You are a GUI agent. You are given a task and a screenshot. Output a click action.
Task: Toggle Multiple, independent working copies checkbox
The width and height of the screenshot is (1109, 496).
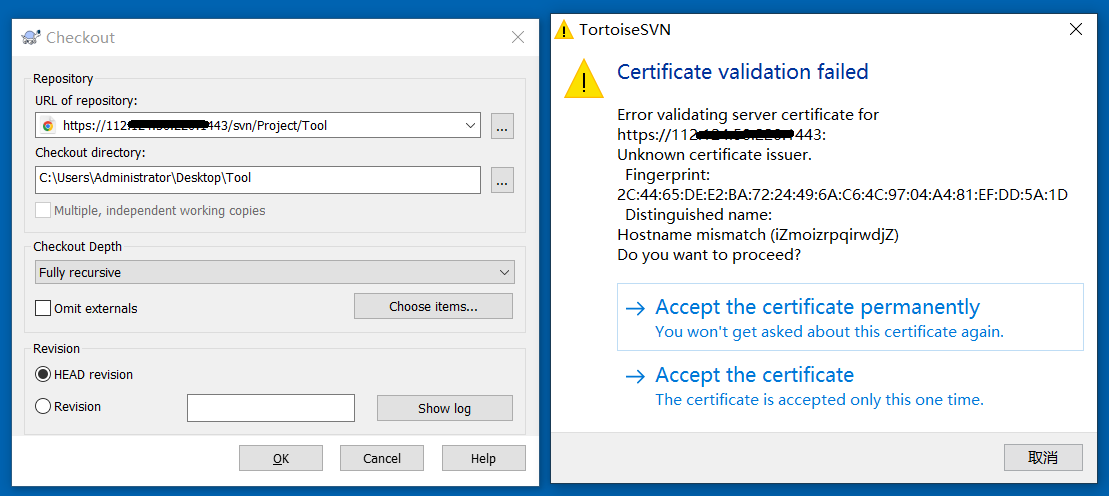(x=43, y=210)
